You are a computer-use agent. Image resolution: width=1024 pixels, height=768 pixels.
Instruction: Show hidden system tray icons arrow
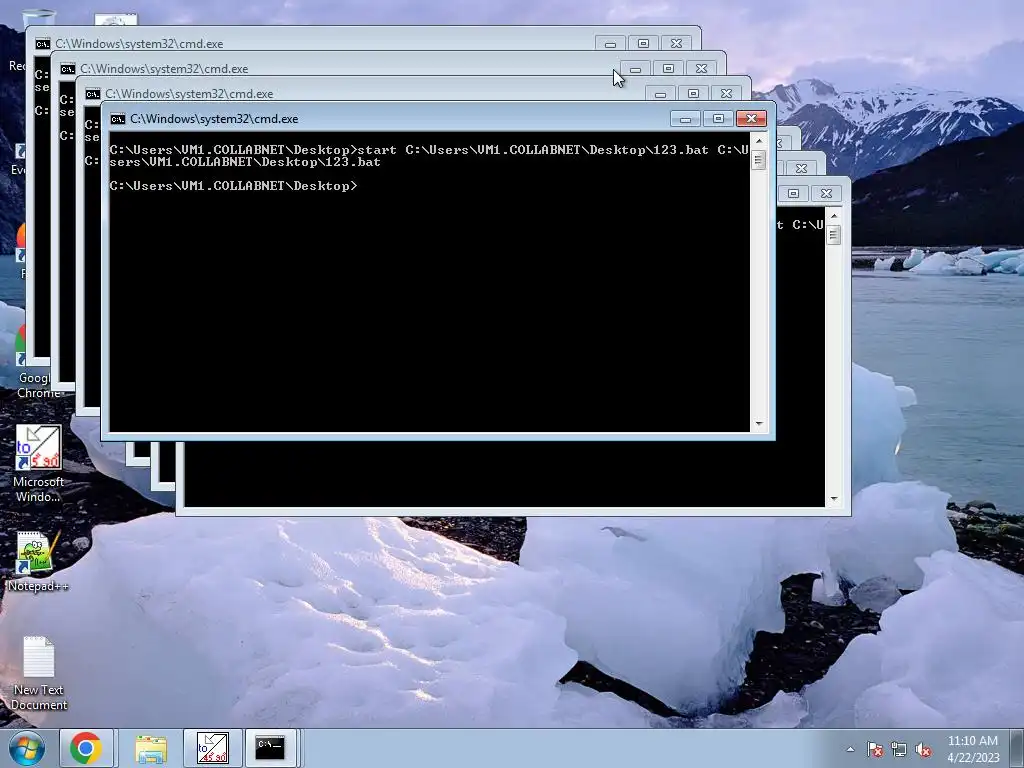tap(850, 750)
